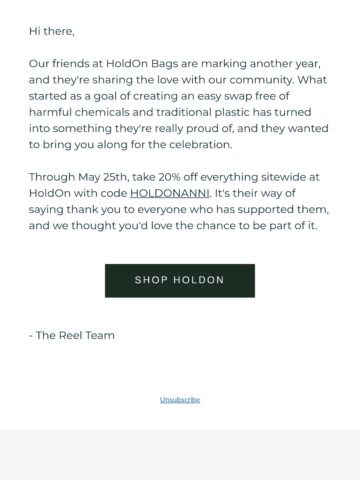Click 'marking another year' text
360x480 pixels.
[x=260, y=64]
